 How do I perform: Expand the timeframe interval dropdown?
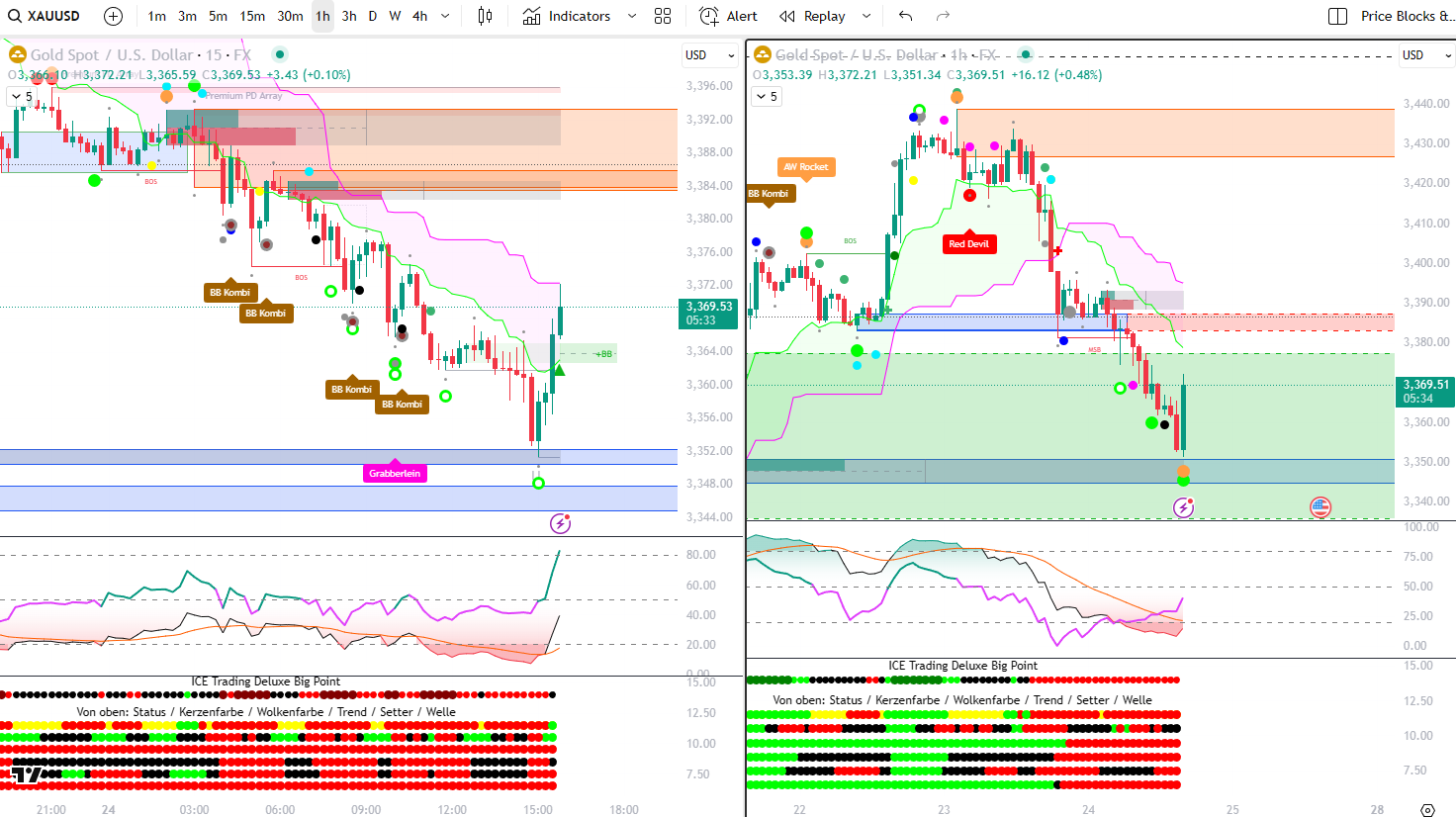coord(445,16)
